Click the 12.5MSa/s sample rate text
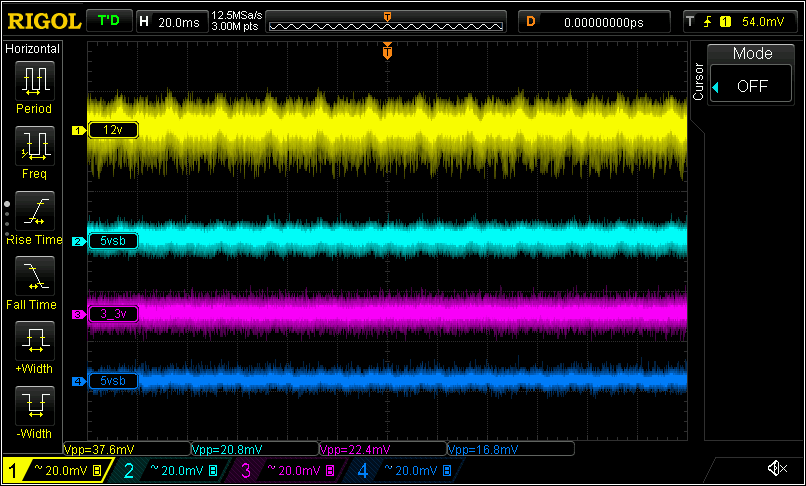This screenshot has width=806, height=486. click(236, 15)
